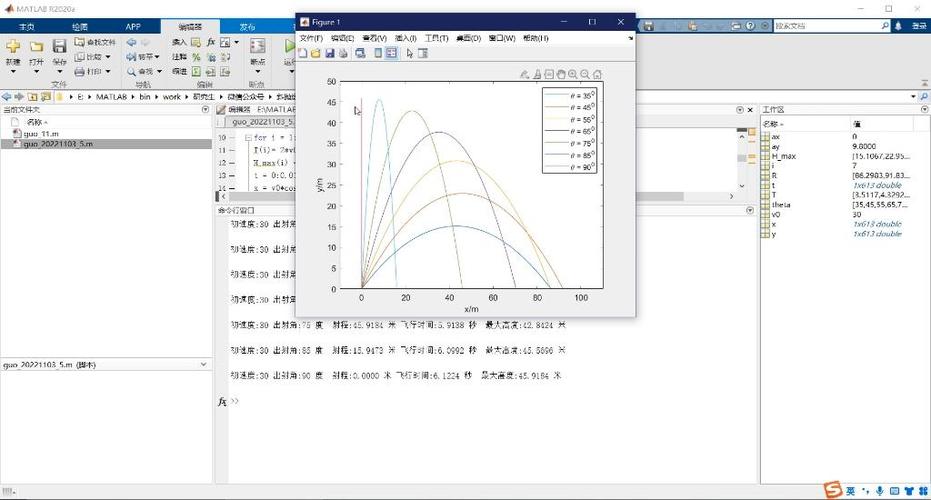Expand the New (新建) dropdown arrow
The width and height of the screenshot is (931, 500).
coord(13,71)
